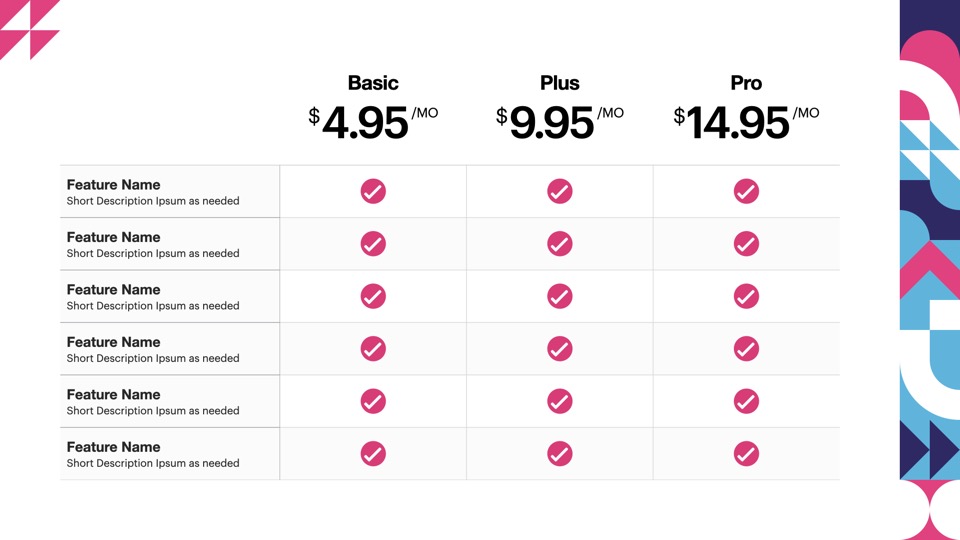This screenshot has width=960, height=540.
Task: Click the first row's Feature Name title
Action: click(113, 185)
